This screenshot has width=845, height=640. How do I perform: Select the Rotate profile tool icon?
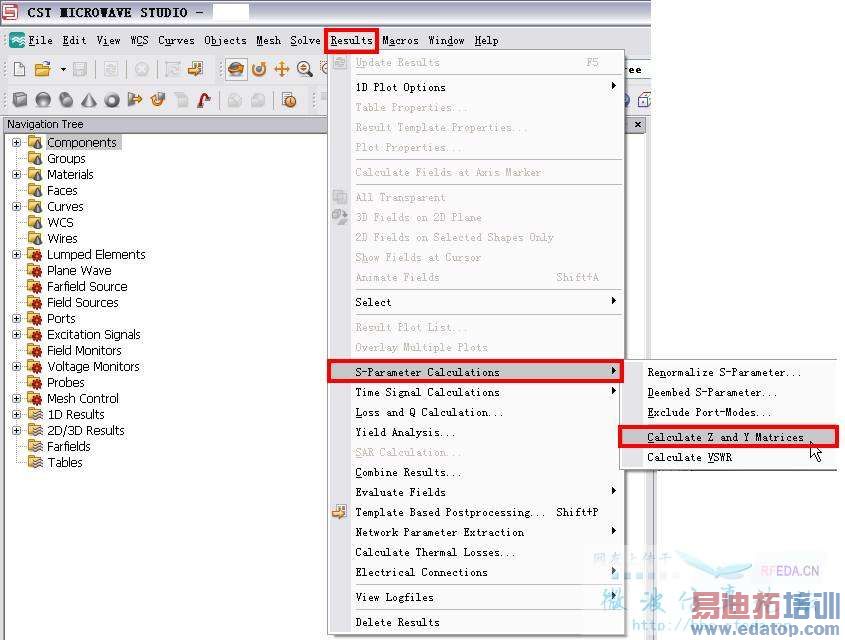point(158,100)
